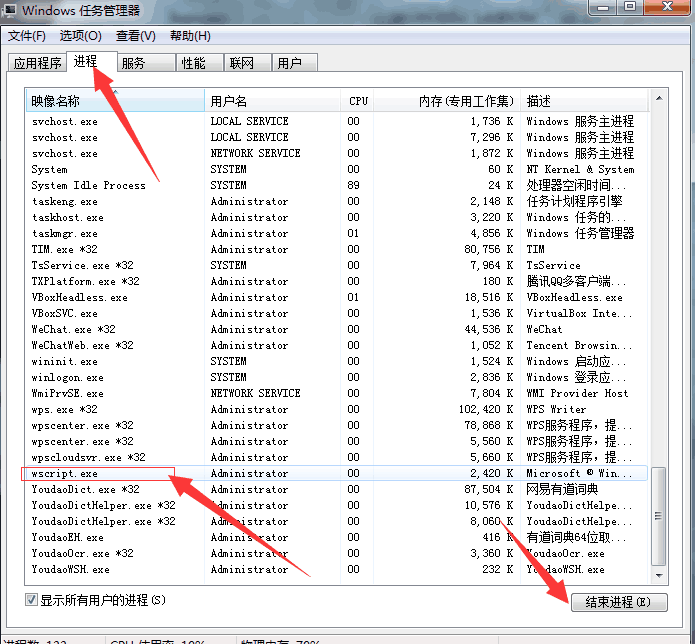
Task: Open the 选项(O) menu
Action: point(80,36)
